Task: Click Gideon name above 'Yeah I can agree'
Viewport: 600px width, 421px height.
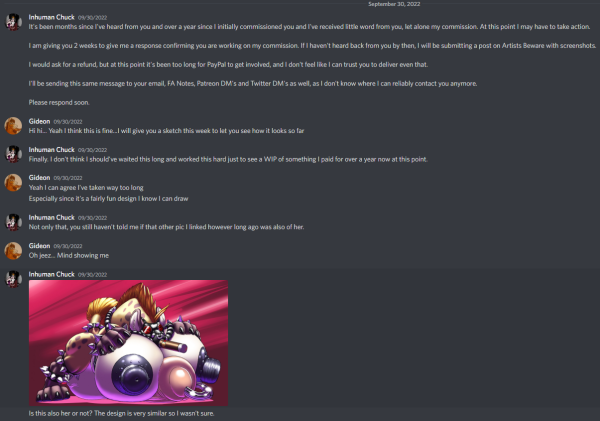Action: coord(39,178)
